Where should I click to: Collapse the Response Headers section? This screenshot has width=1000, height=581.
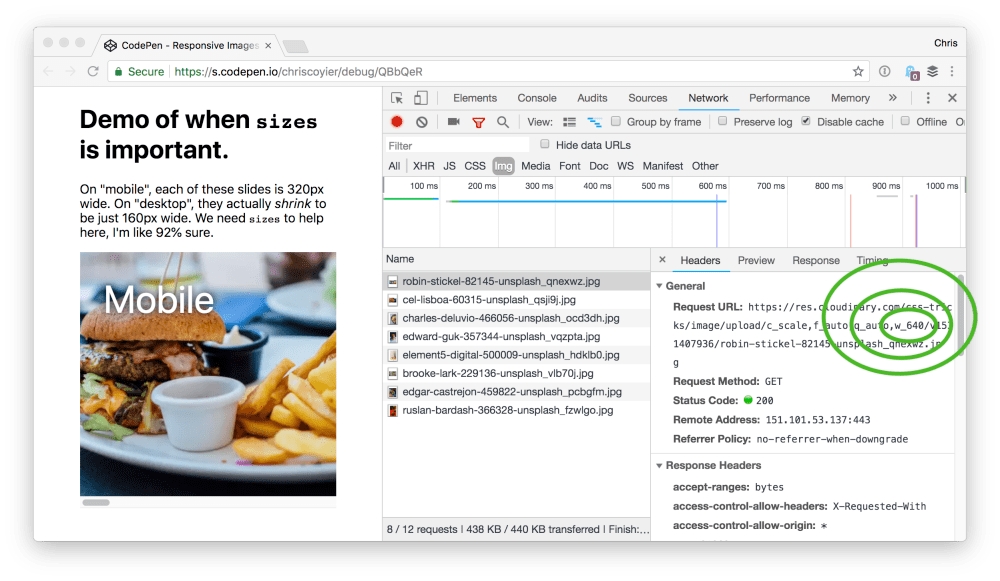pos(660,466)
